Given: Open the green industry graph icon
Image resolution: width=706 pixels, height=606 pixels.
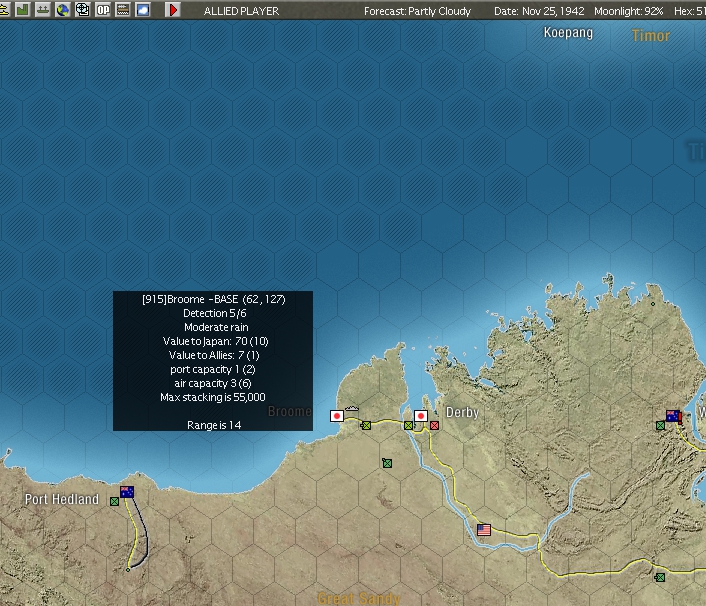Looking at the screenshot, I should pos(22,9).
